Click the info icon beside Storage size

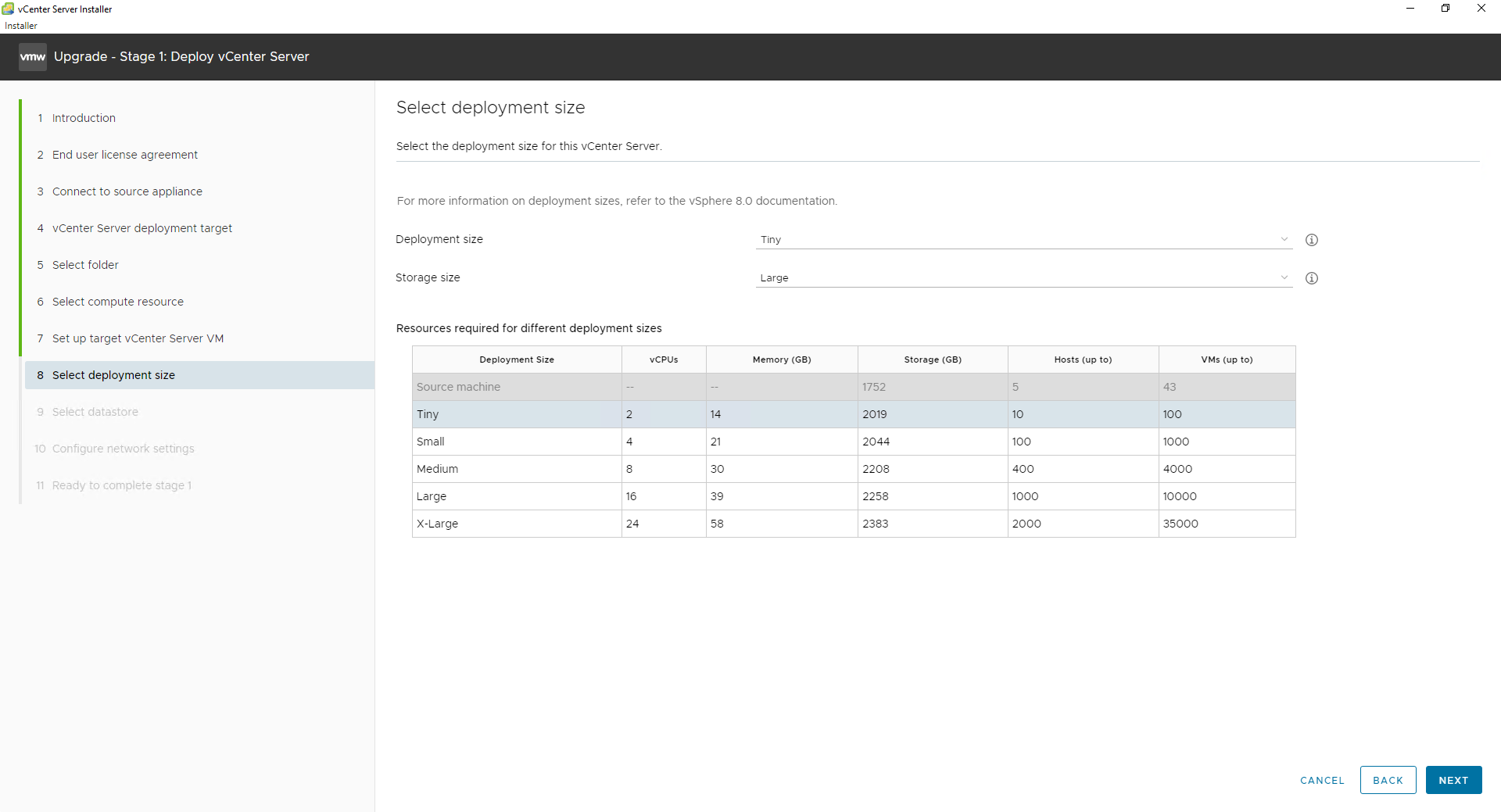pos(1312,278)
